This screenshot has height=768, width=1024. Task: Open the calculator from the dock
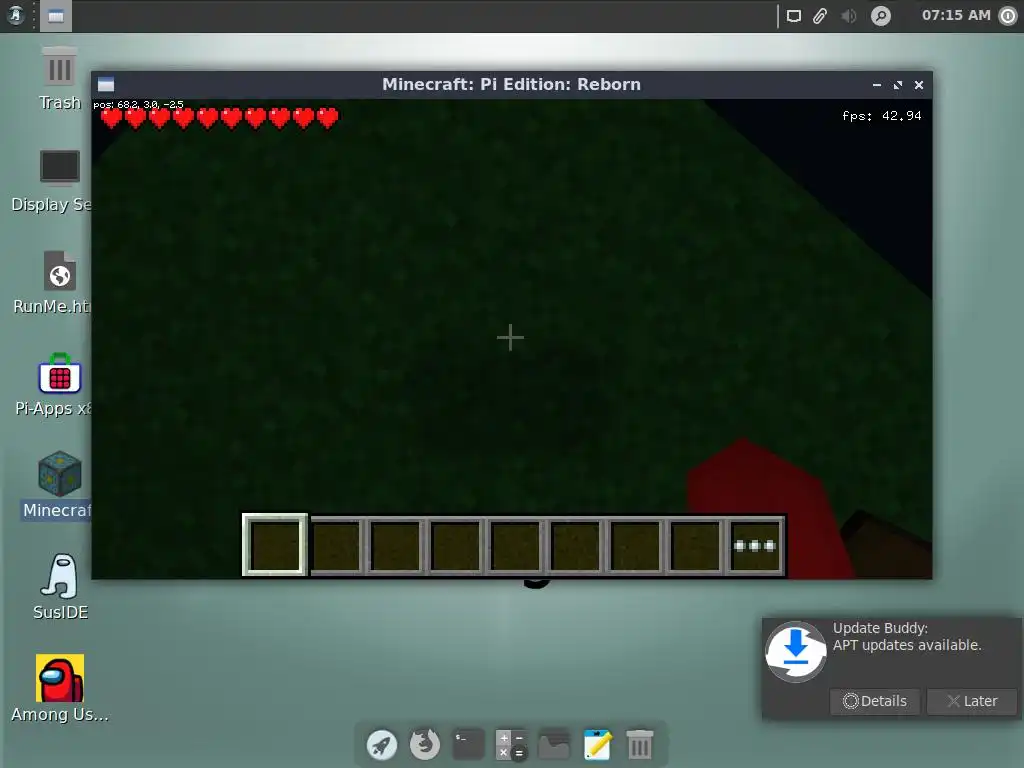click(x=511, y=744)
